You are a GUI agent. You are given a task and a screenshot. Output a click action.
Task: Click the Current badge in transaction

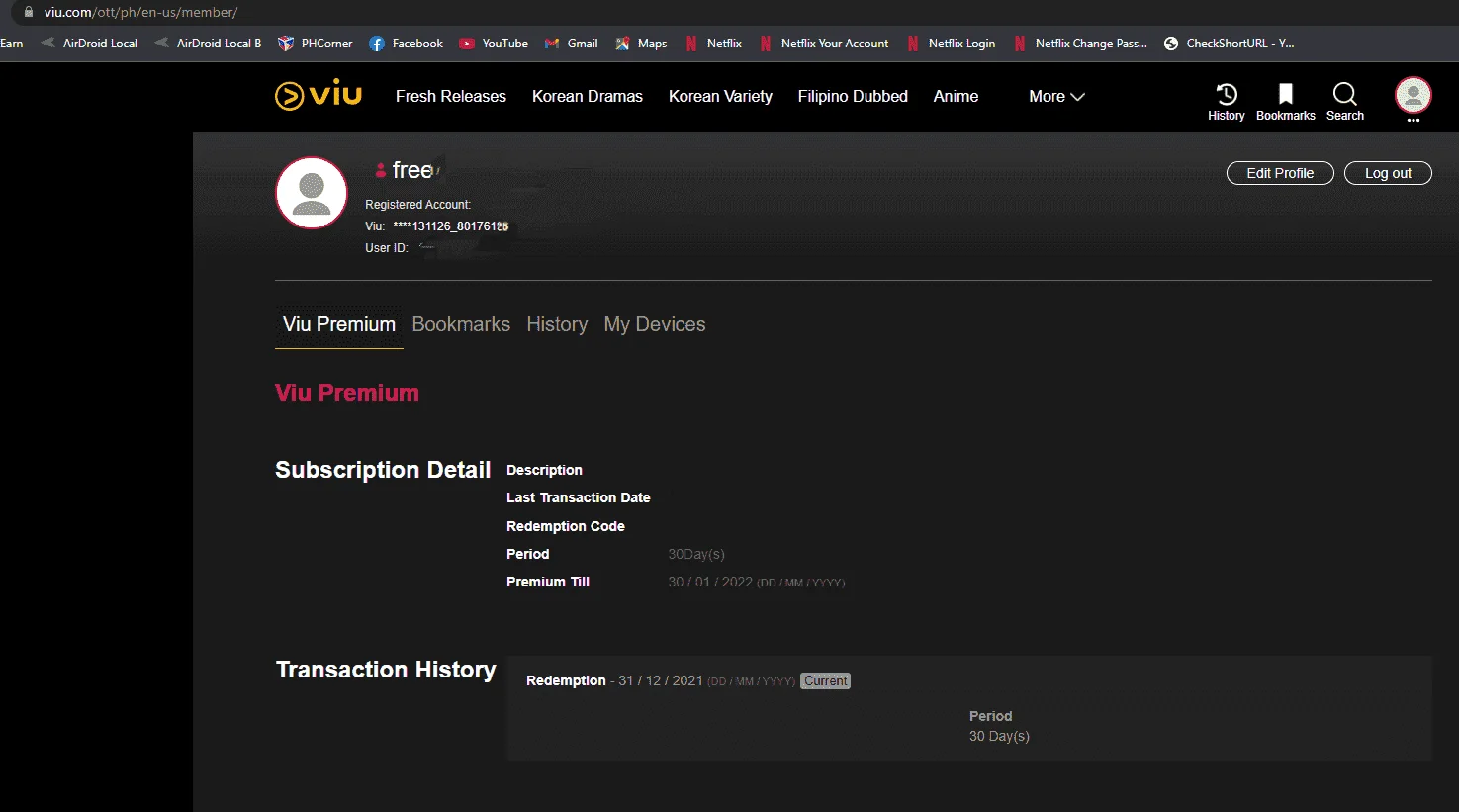coord(825,680)
